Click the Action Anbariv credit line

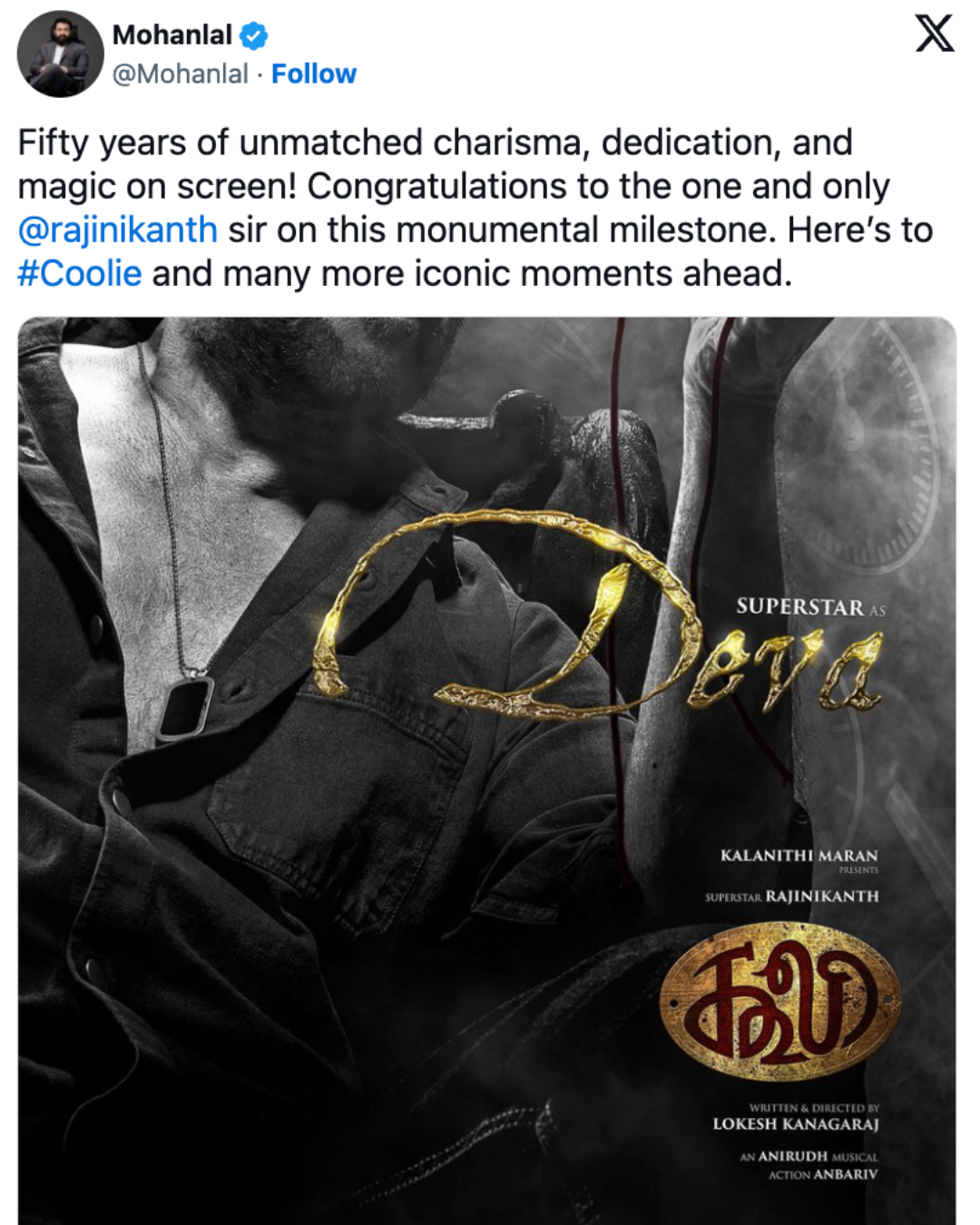(823, 1174)
